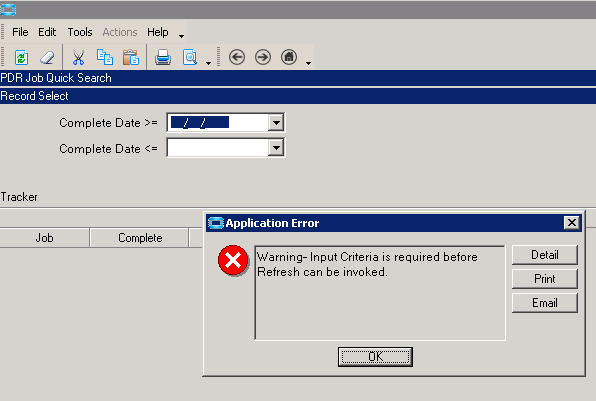Click the Print Preview icon
The width and height of the screenshot is (596, 401).
coord(190,57)
